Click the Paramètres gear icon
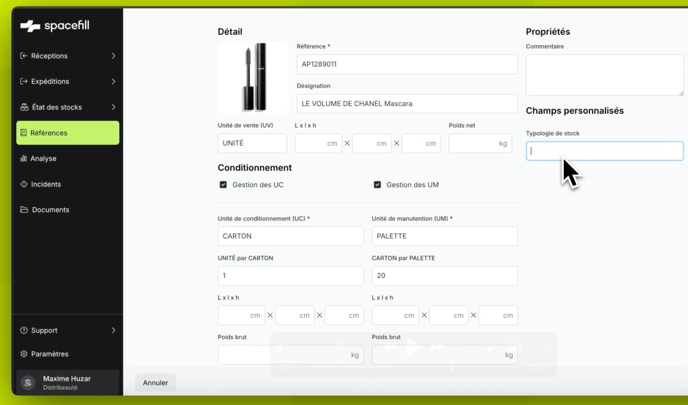Screen dimensions: 688x405 (24, 354)
